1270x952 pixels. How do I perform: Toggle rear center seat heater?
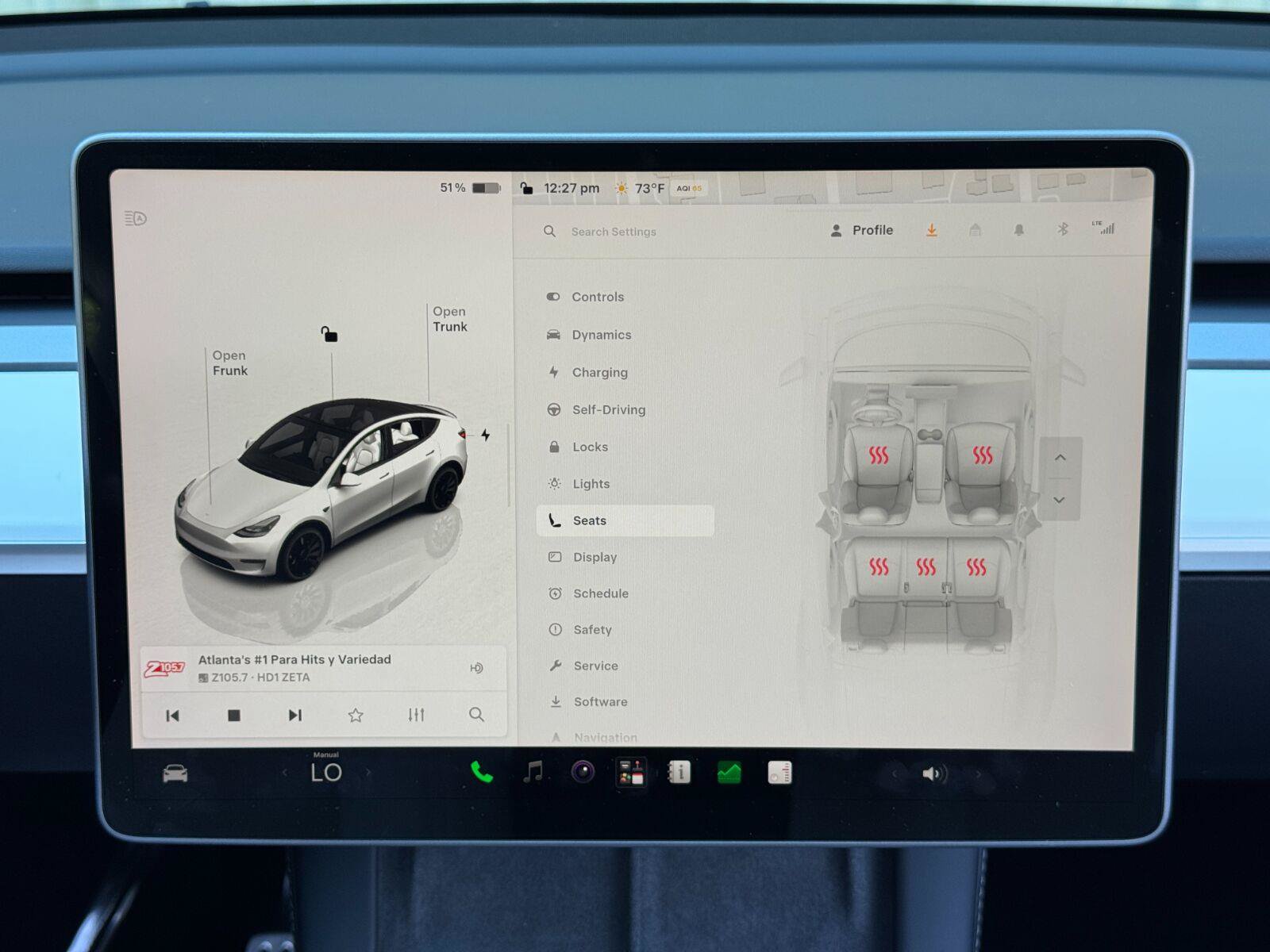tap(926, 566)
